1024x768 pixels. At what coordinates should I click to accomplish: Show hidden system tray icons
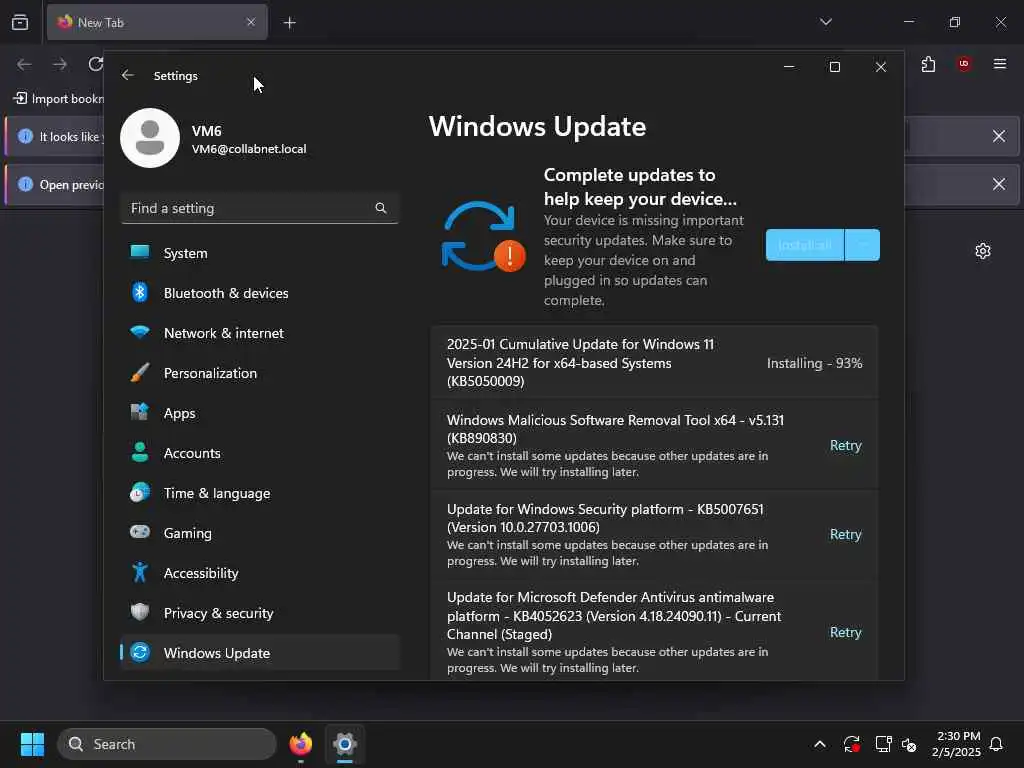(x=820, y=744)
